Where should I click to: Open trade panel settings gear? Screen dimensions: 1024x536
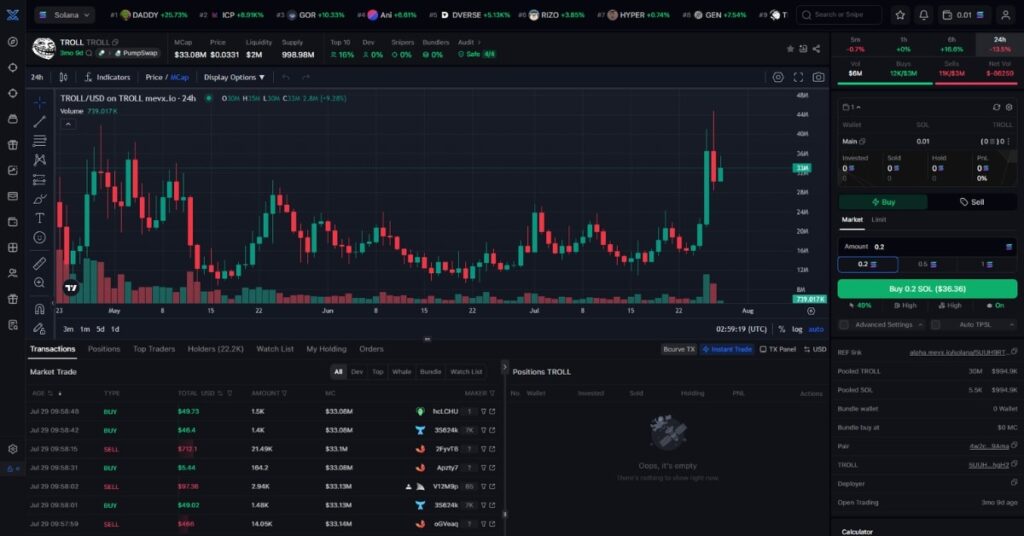coord(1008,107)
